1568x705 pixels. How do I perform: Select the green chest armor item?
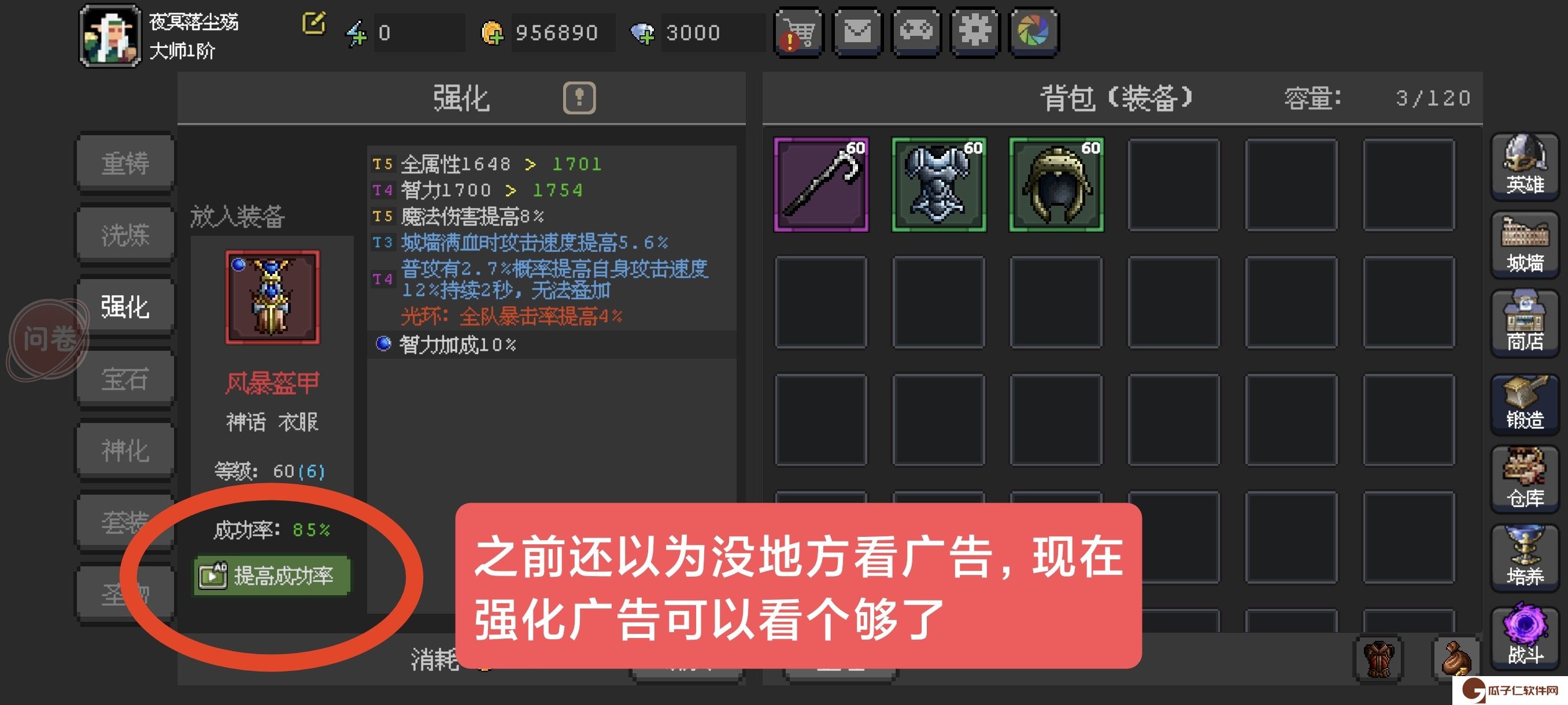coord(938,184)
